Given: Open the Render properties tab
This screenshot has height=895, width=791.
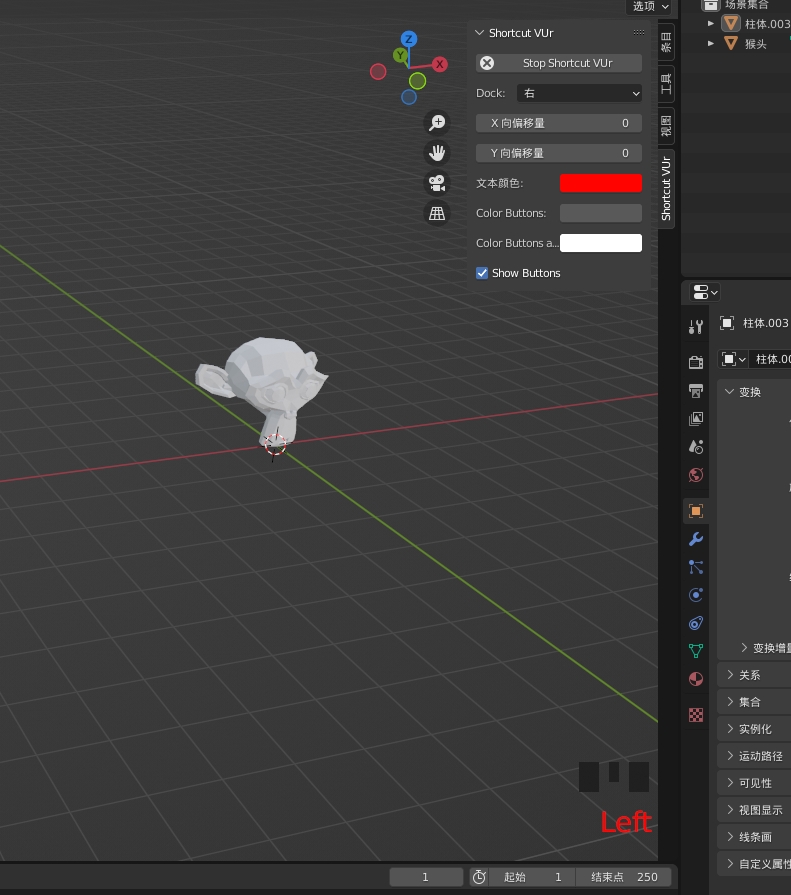Looking at the screenshot, I should click(696, 362).
